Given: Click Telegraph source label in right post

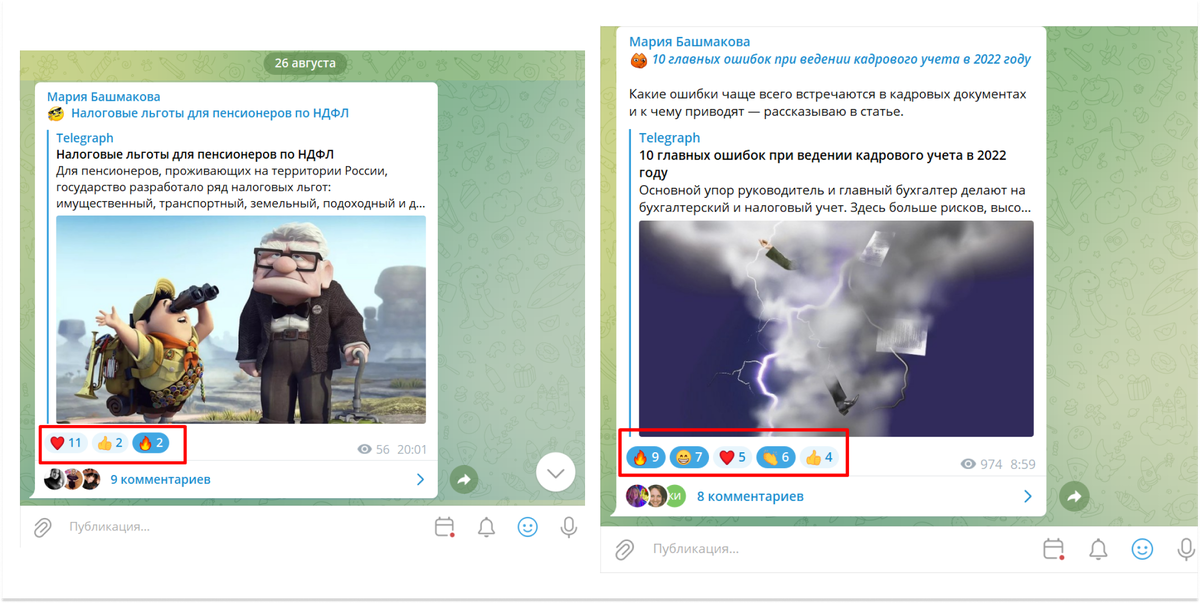Looking at the screenshot, I should (x=670, y=138).
